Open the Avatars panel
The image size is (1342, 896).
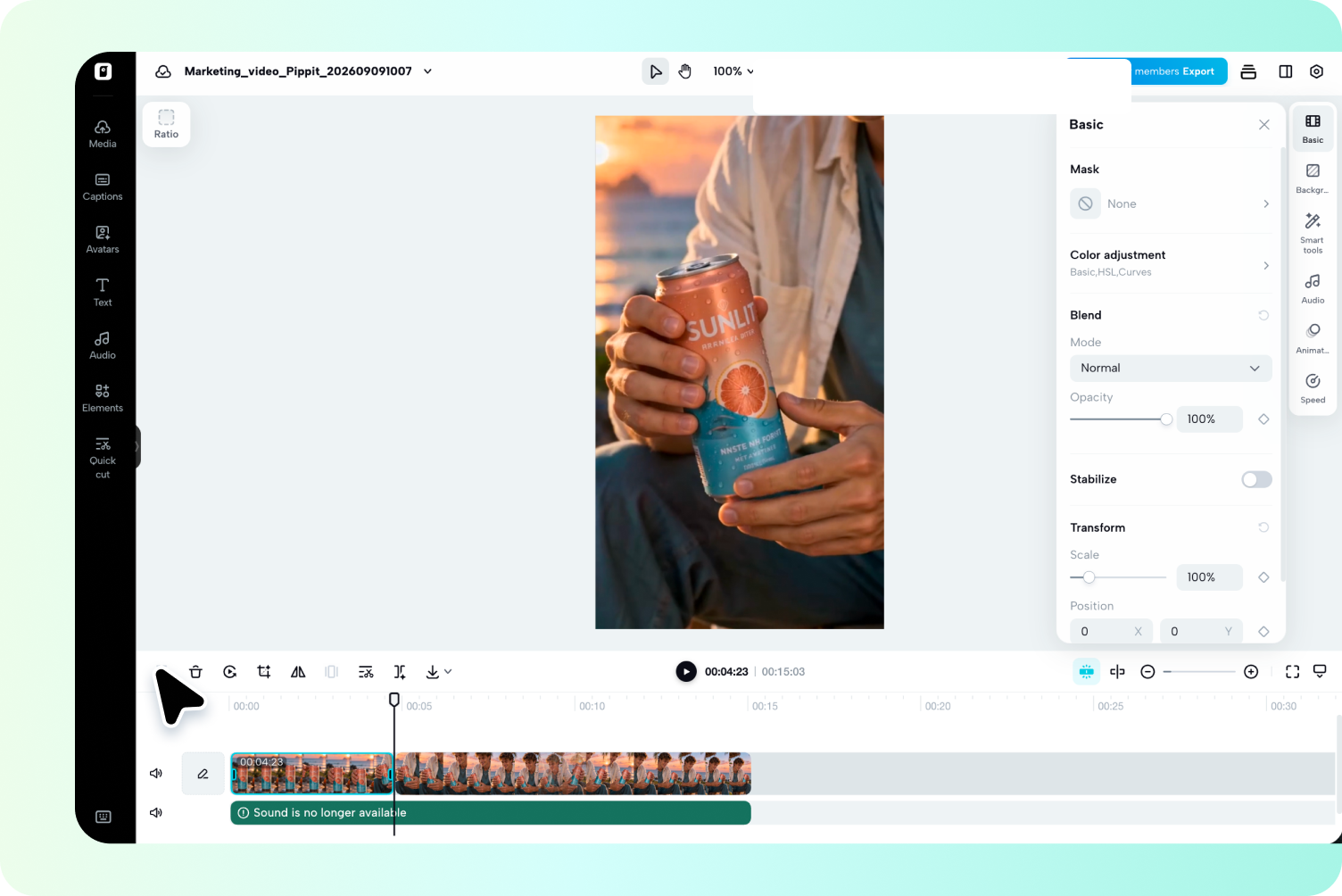(103, 239)
